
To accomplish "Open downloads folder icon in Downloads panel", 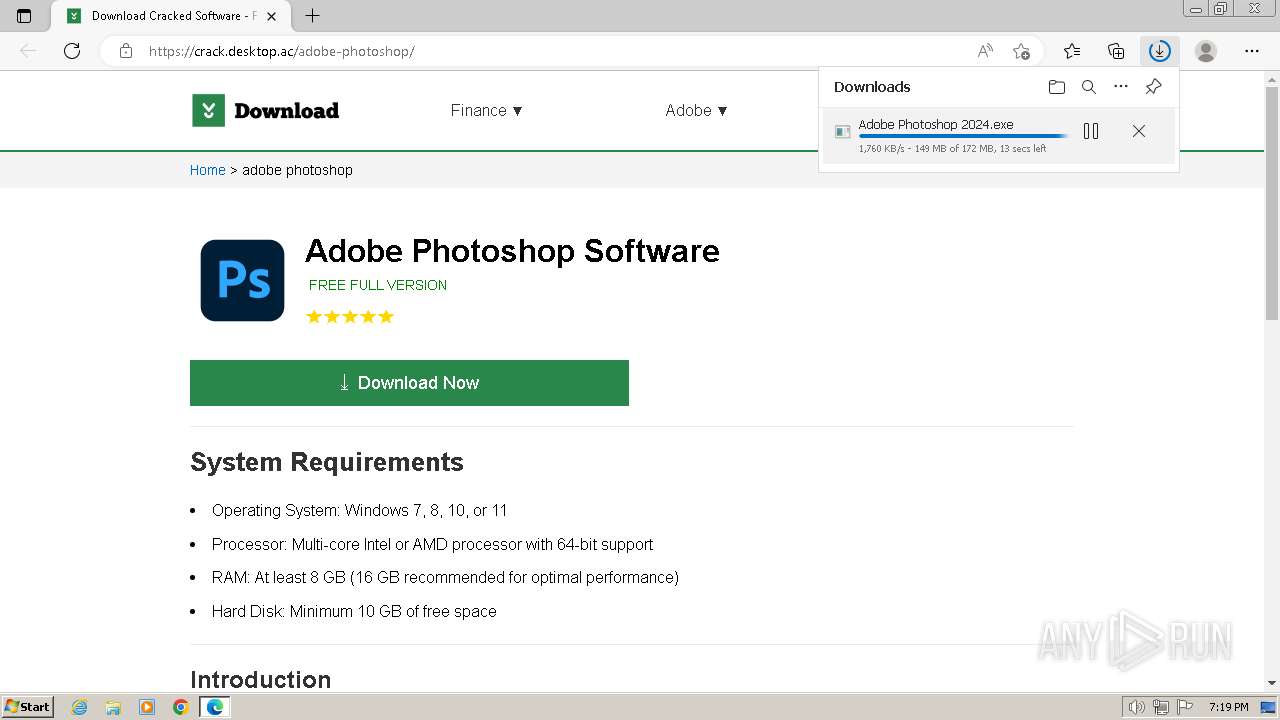I will [x=1057, y=87].
